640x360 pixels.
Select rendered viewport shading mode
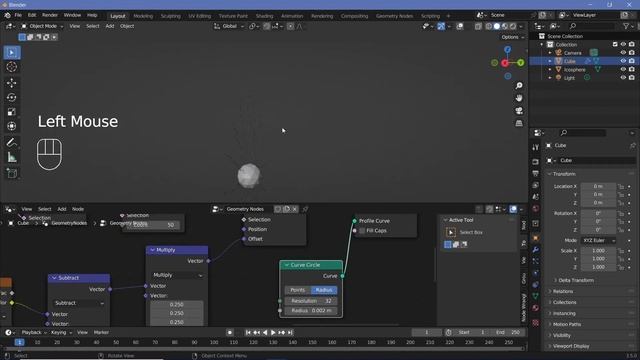point(513,26)
